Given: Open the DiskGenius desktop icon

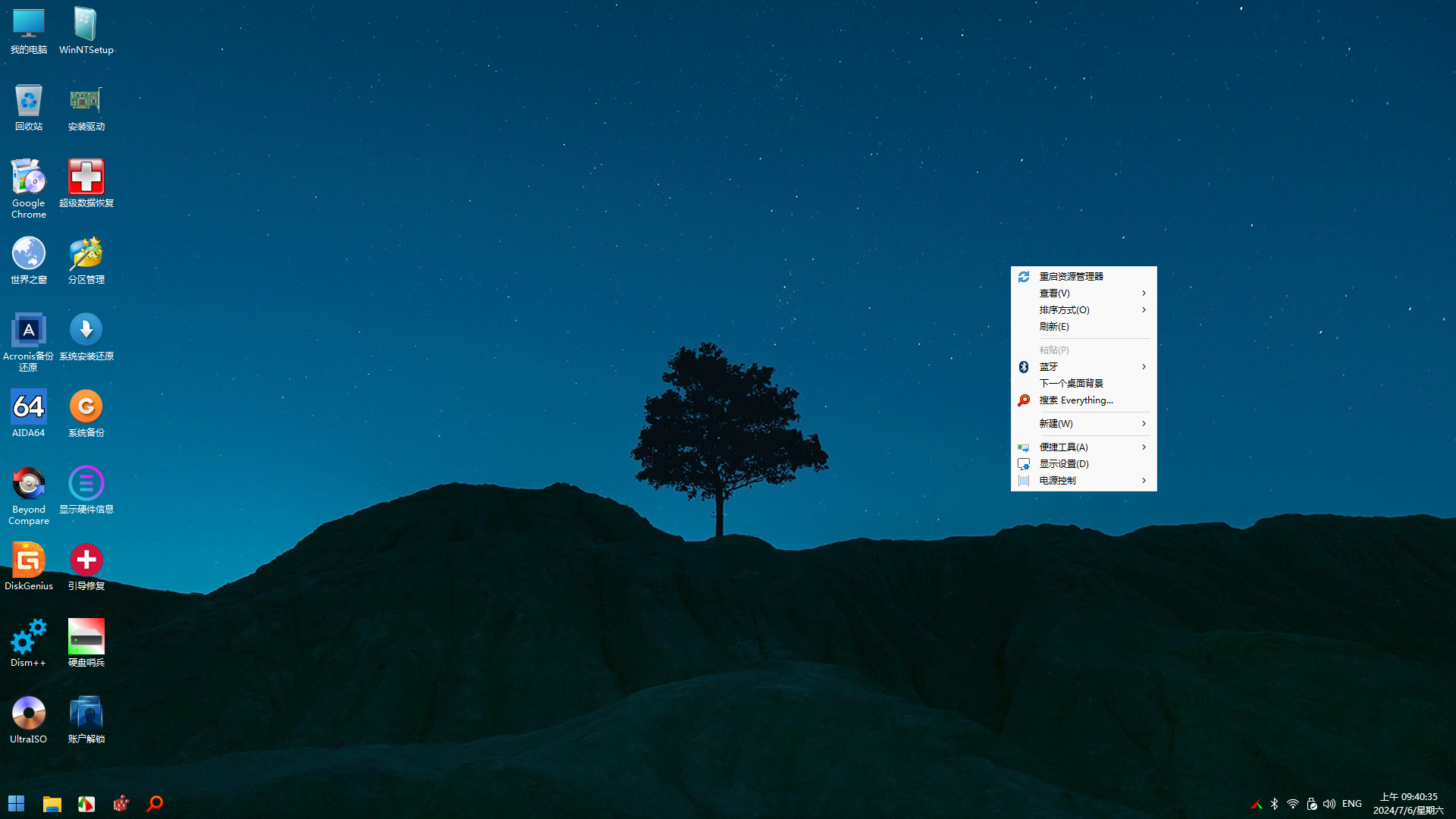Looking at the screenshot, I should [28, 560].
